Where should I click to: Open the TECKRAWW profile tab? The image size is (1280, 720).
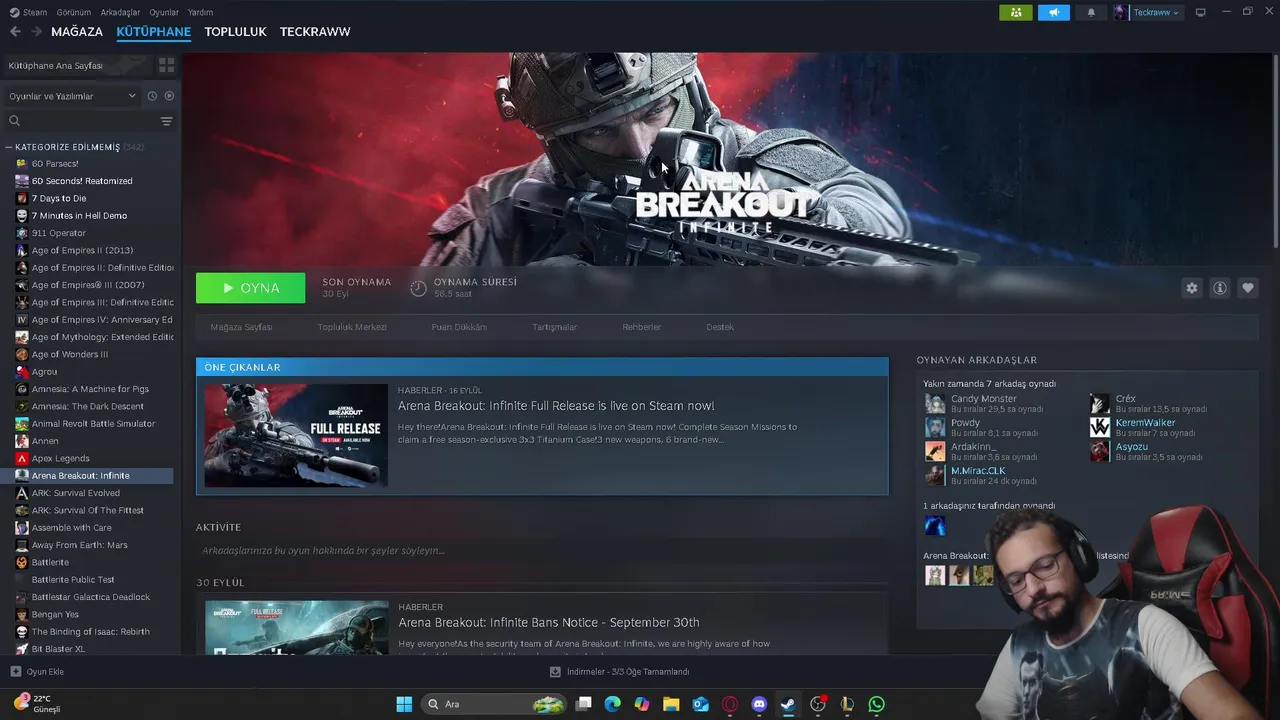[315, 32]
